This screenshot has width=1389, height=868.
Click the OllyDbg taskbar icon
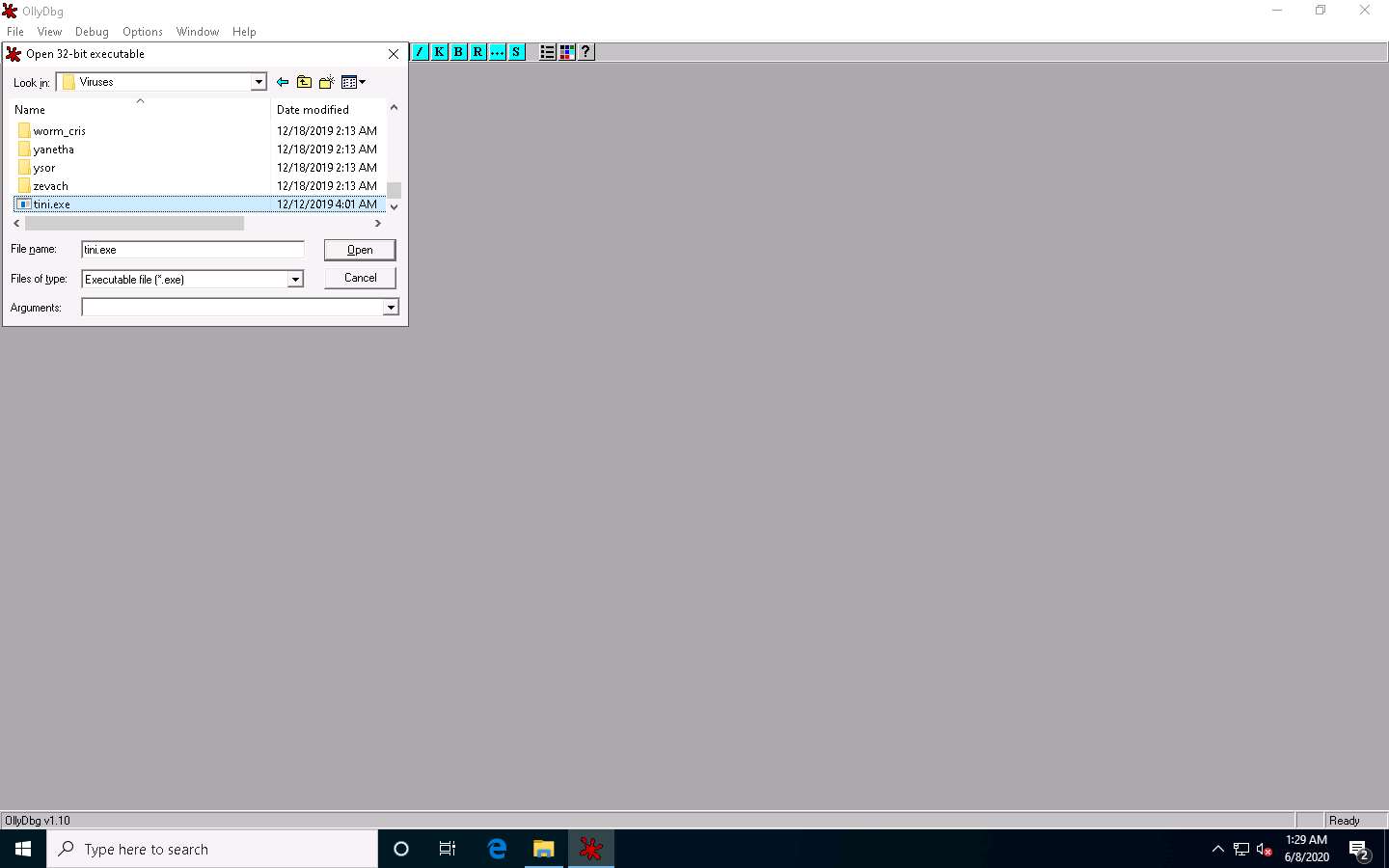[x=590, y=849]
